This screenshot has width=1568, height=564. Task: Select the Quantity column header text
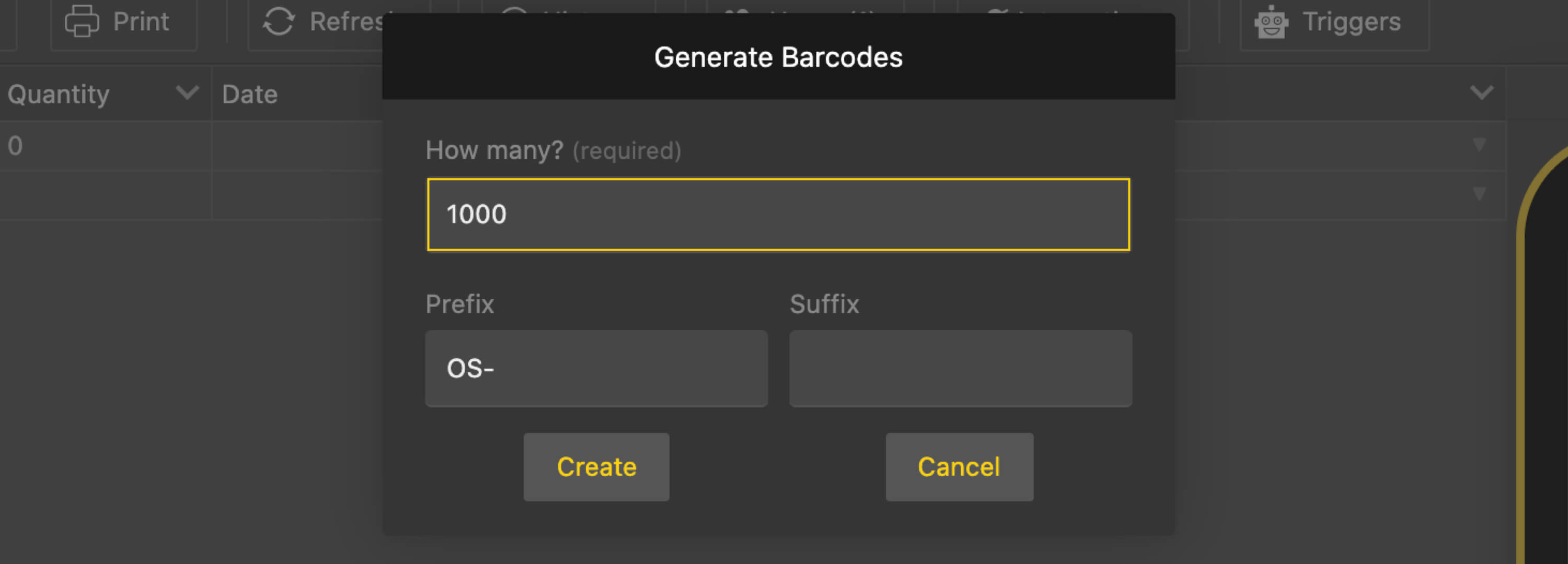pos(59,95)
